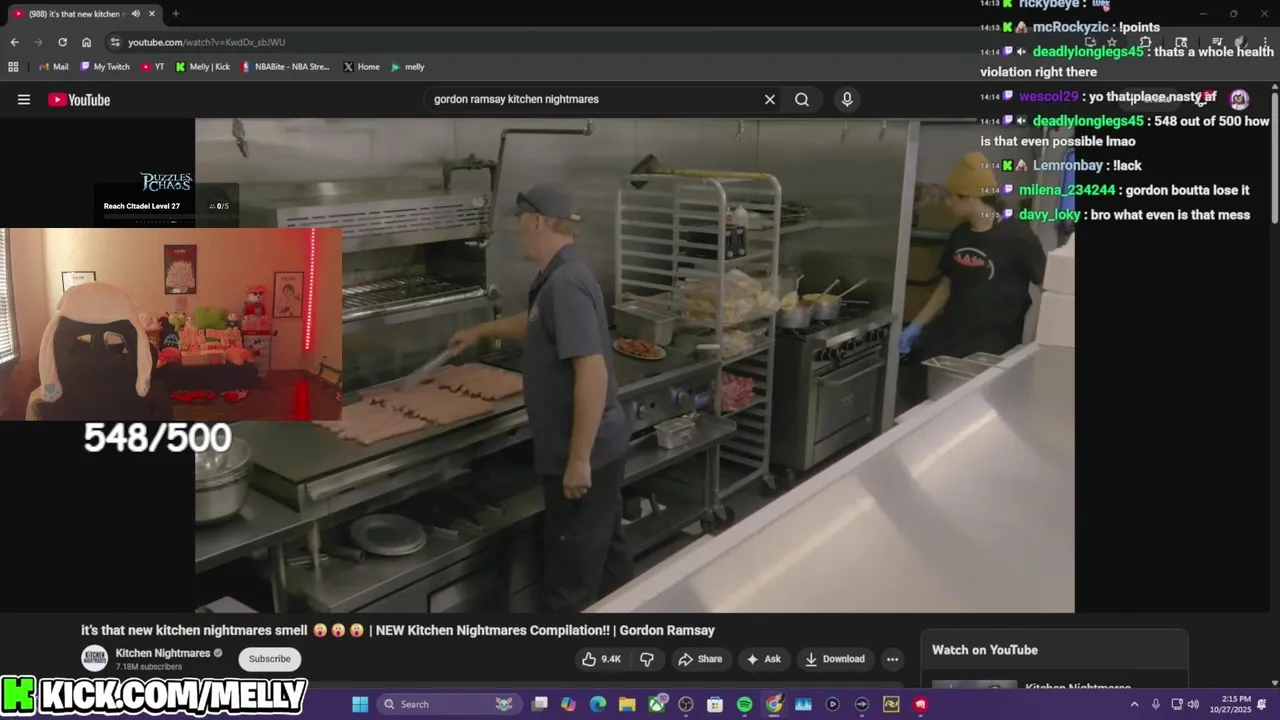Open the Mail bookmark
1280x720 pixels.
pos(54,67)
